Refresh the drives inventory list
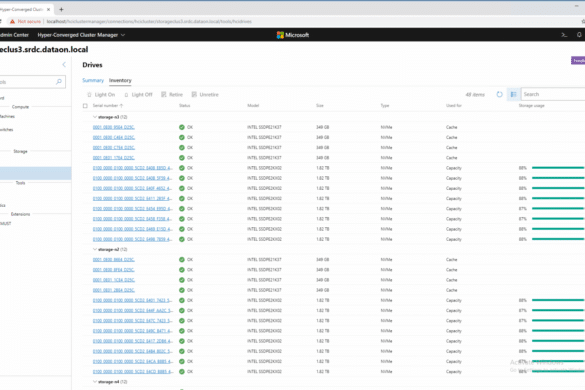 (499, 94)
